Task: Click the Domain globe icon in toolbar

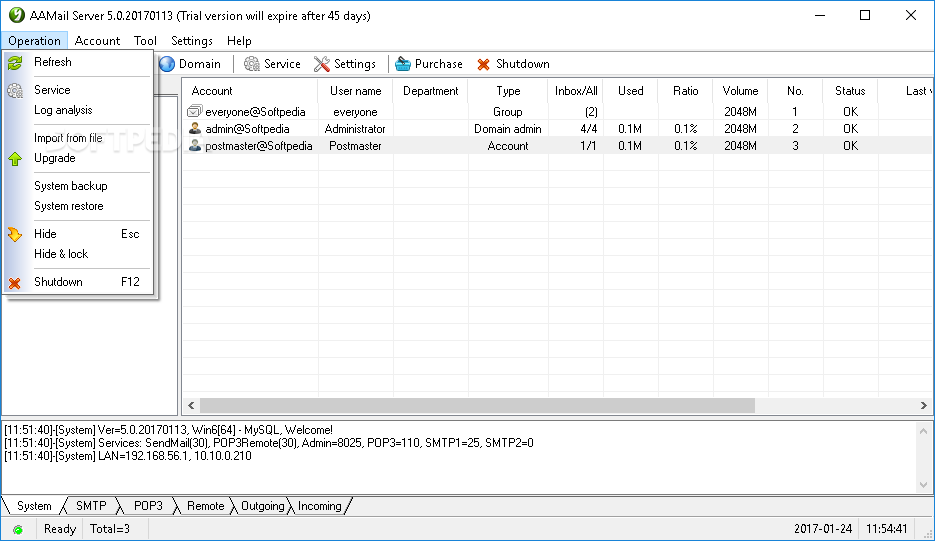Action: click(167, 64)
